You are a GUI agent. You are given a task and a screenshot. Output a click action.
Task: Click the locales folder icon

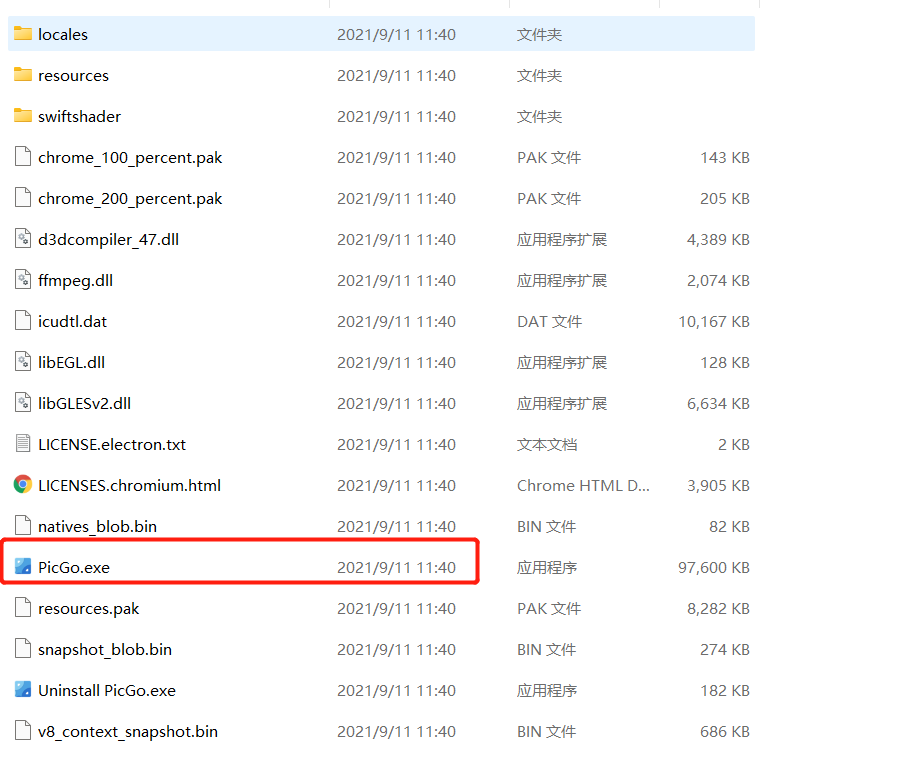pyautogui.click(x=23, y=34)
